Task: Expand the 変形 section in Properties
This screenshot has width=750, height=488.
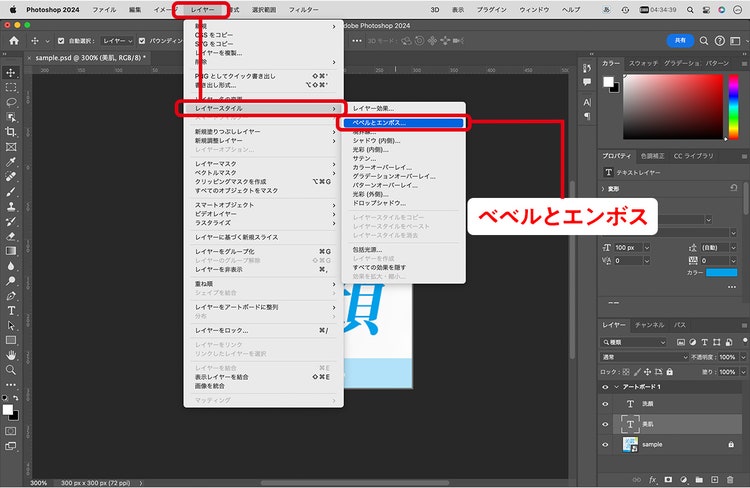Action: click(603, 189)
